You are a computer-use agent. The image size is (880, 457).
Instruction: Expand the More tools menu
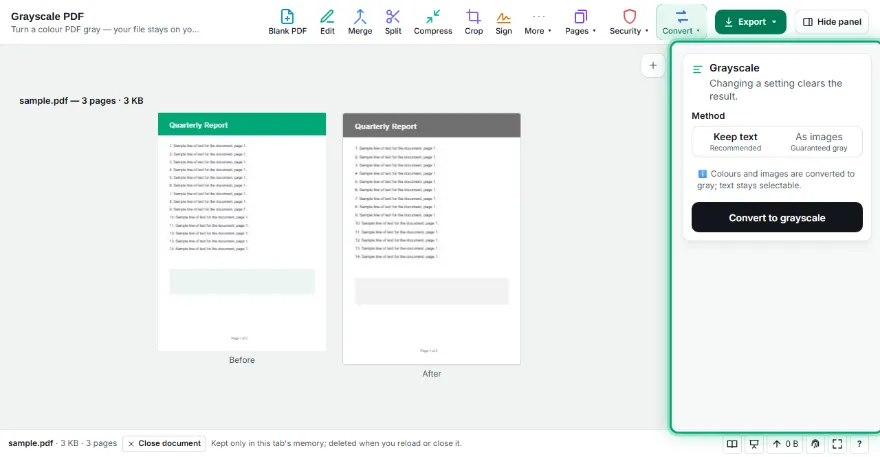538,22
